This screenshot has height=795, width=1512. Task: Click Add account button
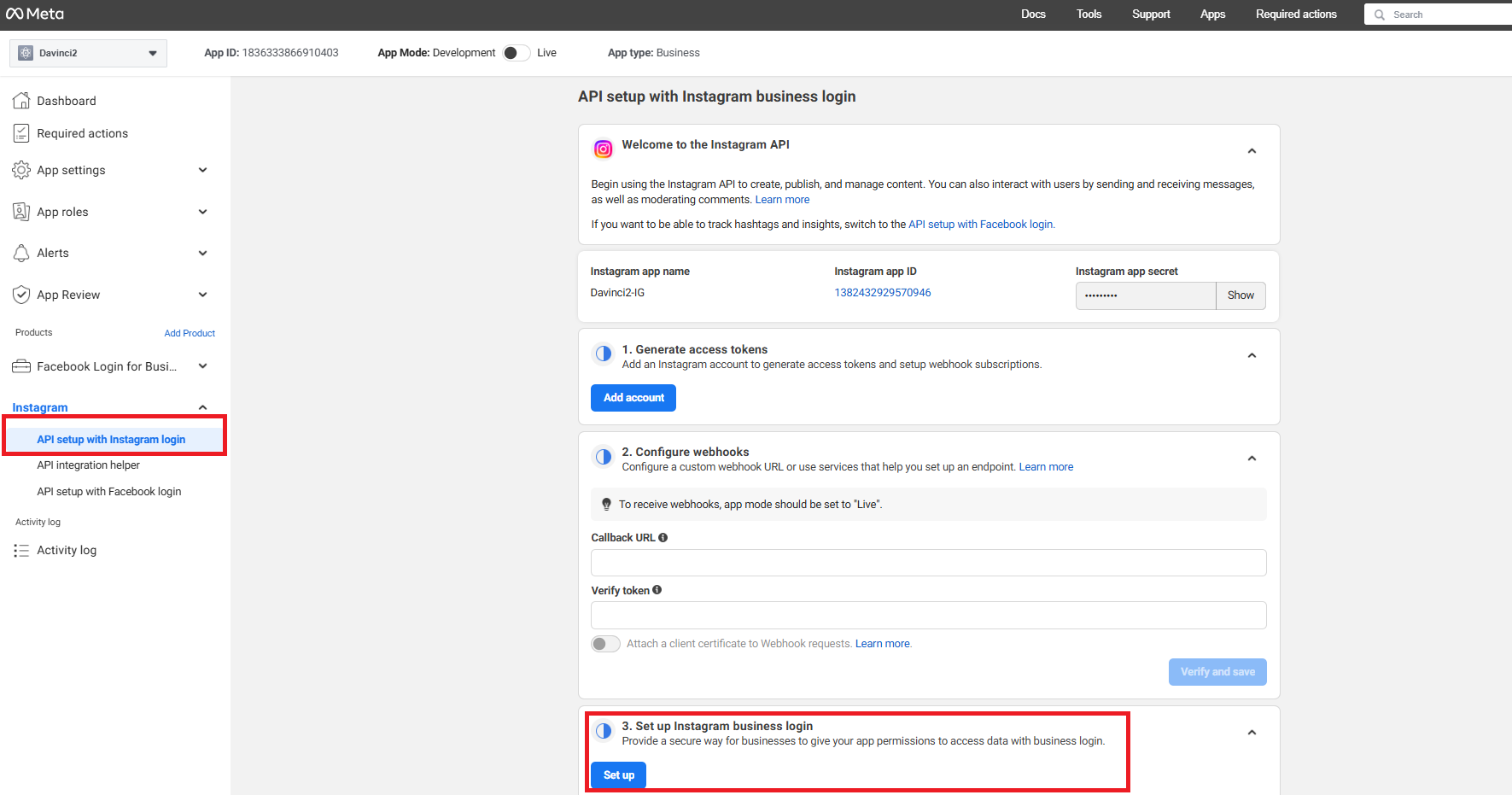click(633, 398)
